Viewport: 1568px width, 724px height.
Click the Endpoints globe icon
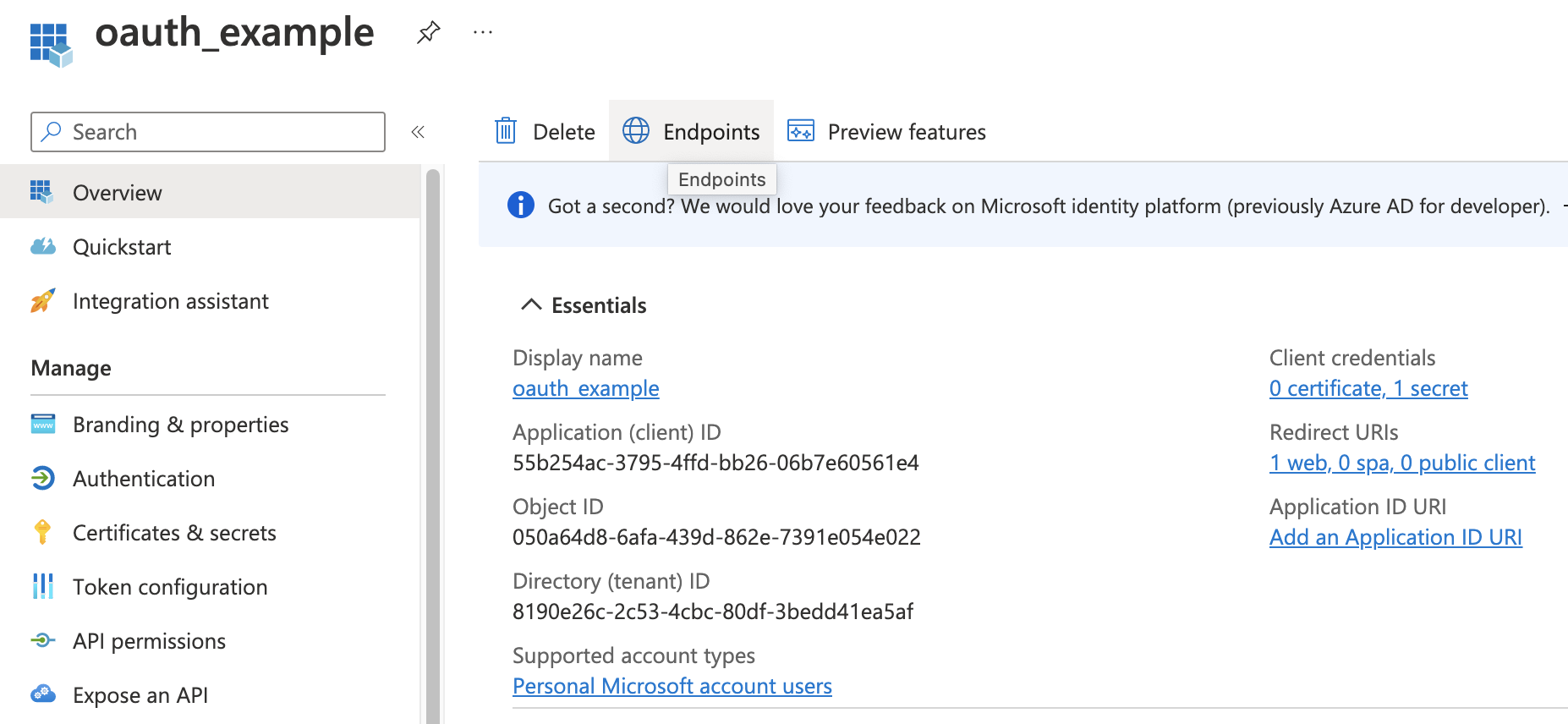coord(636,131)
